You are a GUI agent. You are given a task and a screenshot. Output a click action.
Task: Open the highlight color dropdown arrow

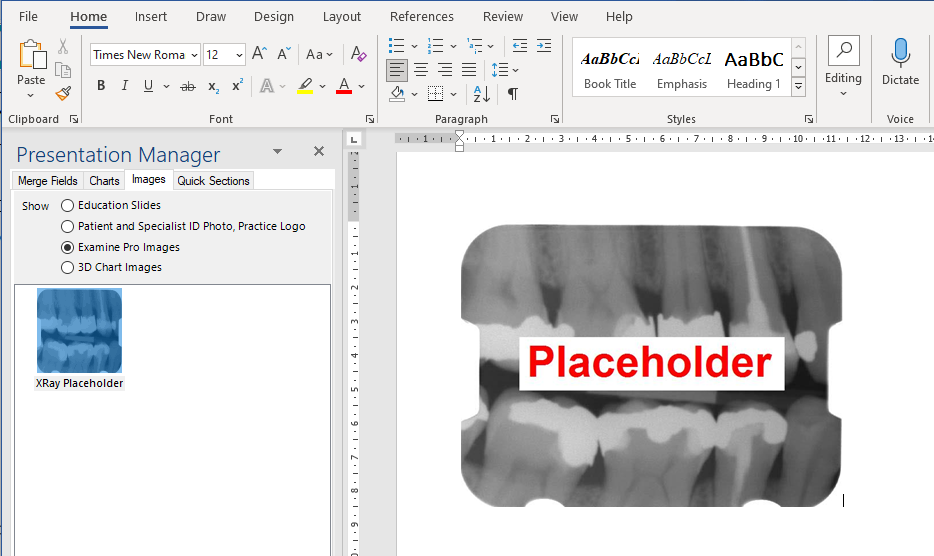point(322,86)
